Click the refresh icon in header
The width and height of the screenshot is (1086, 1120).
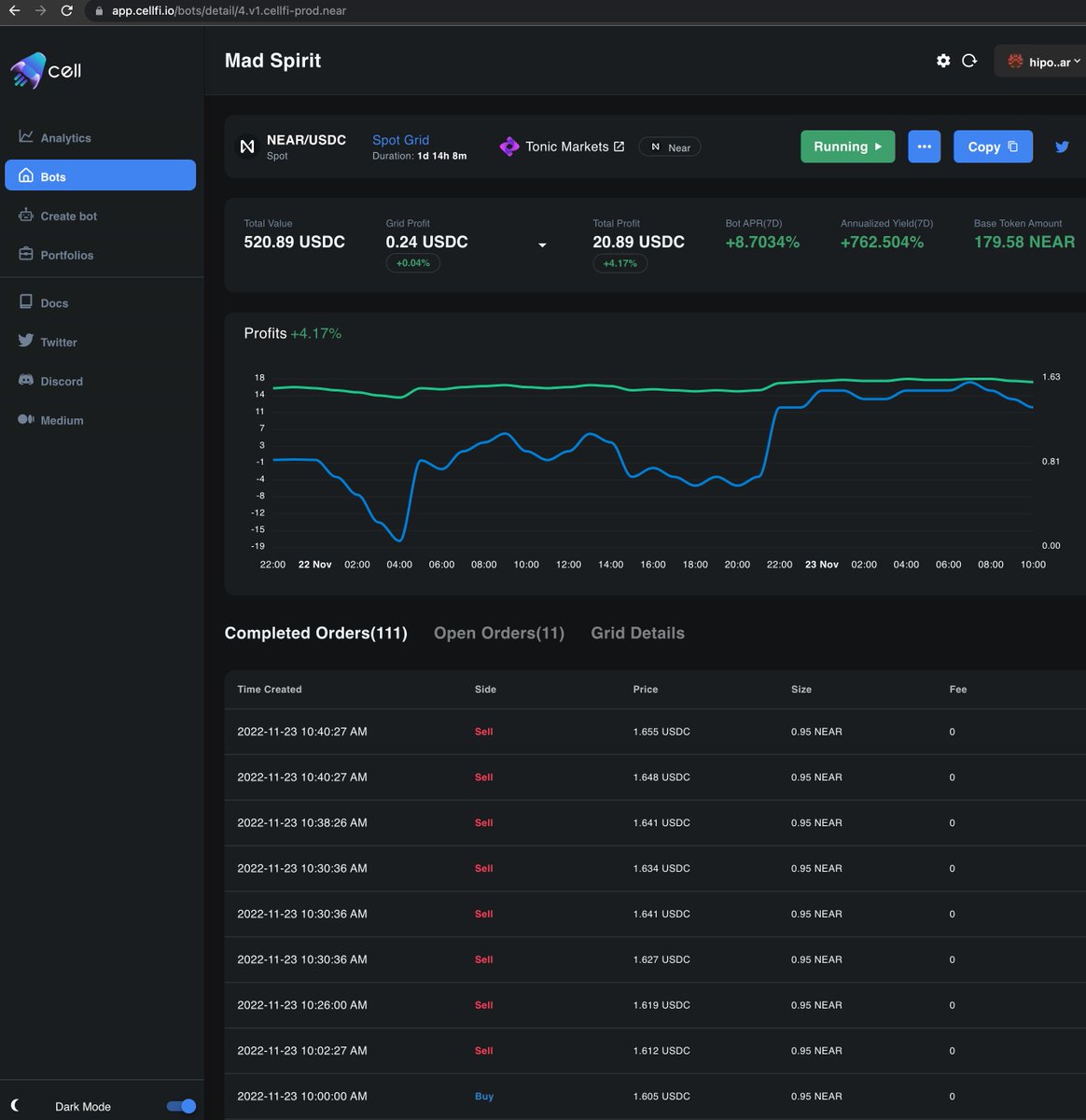tap(969, 61)
